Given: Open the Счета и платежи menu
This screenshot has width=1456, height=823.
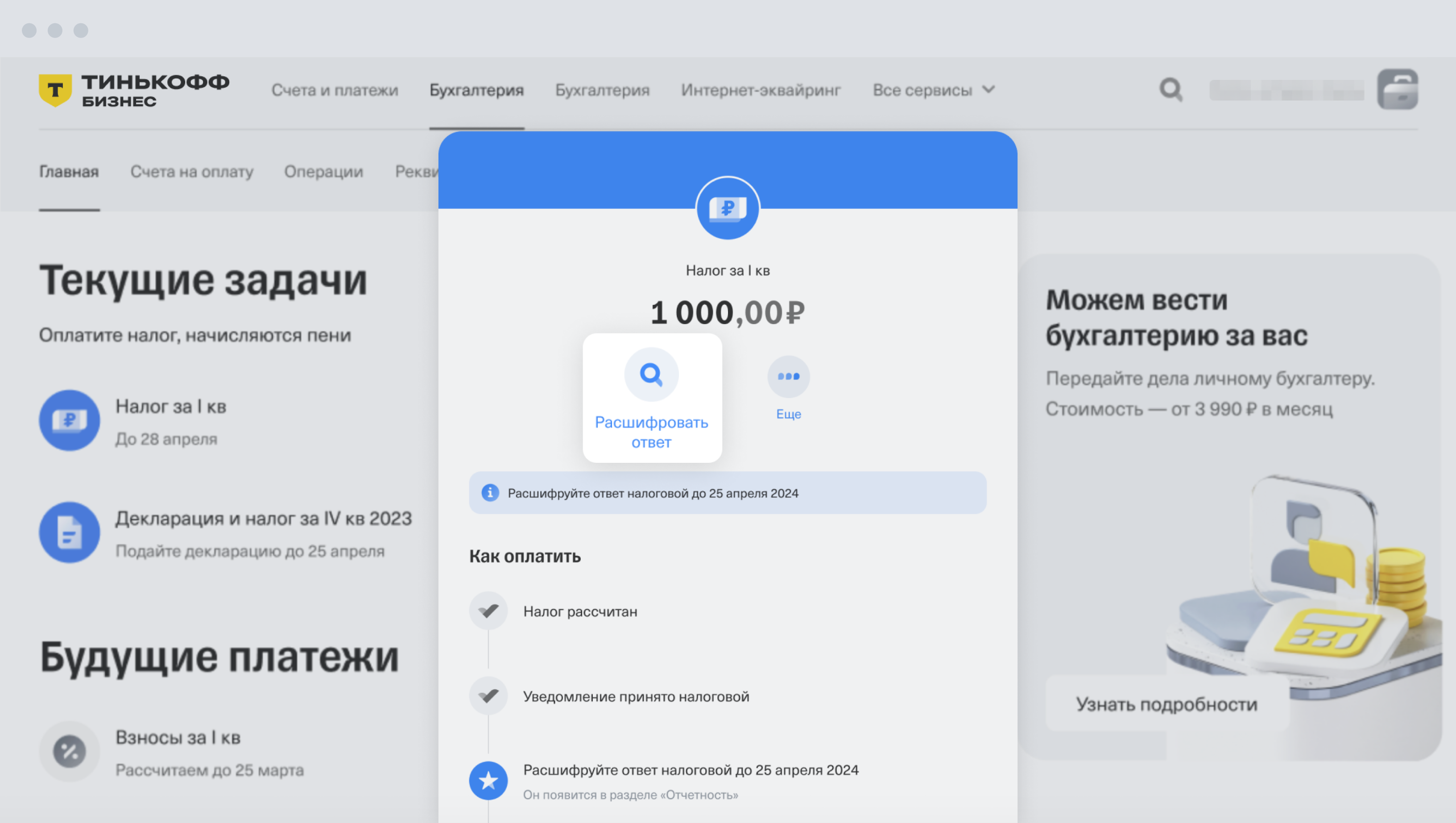Looking at the screenshot, I should [335, 90].
